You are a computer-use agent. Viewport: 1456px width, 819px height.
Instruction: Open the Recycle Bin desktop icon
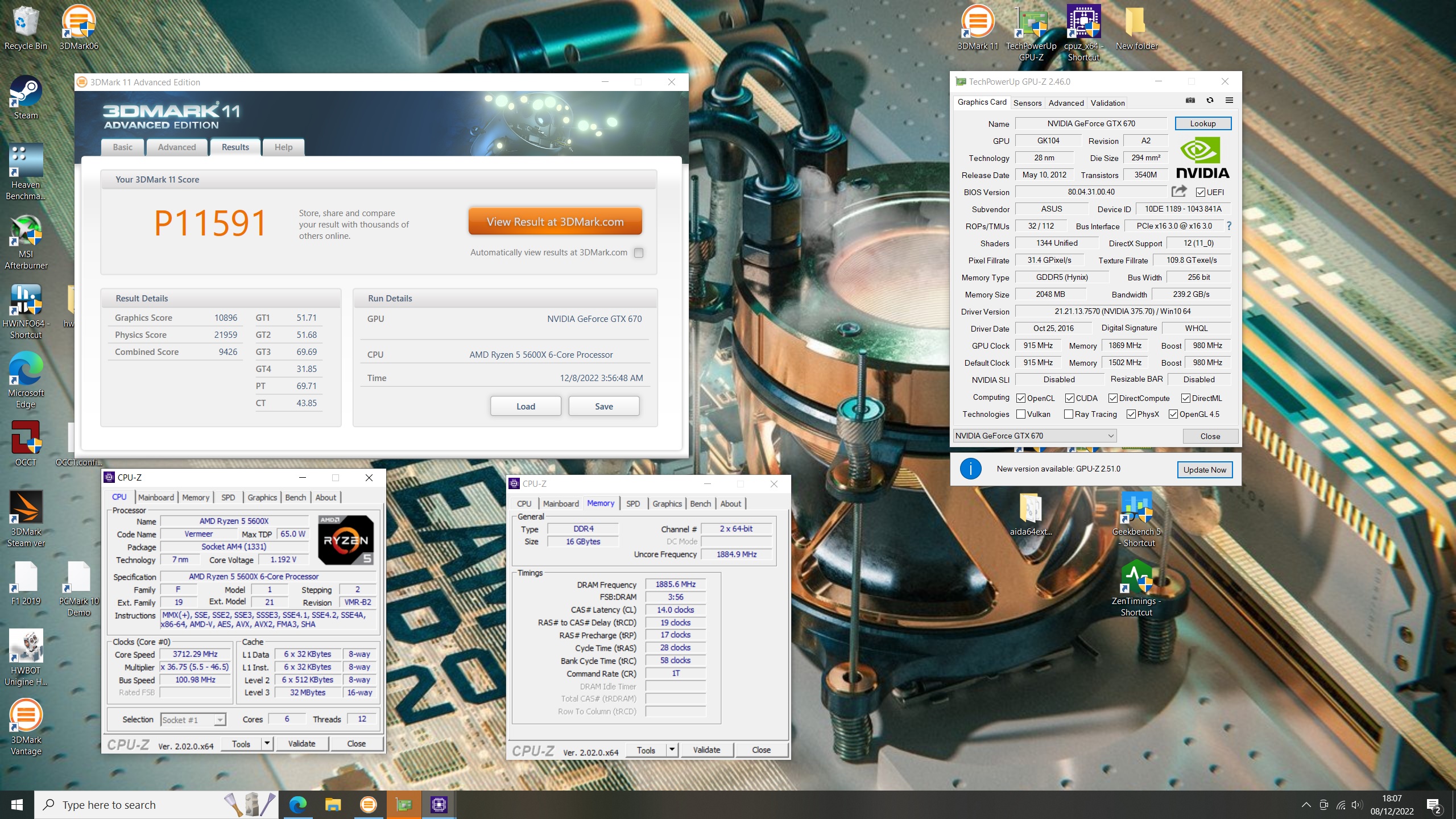(x=26, y=28)
